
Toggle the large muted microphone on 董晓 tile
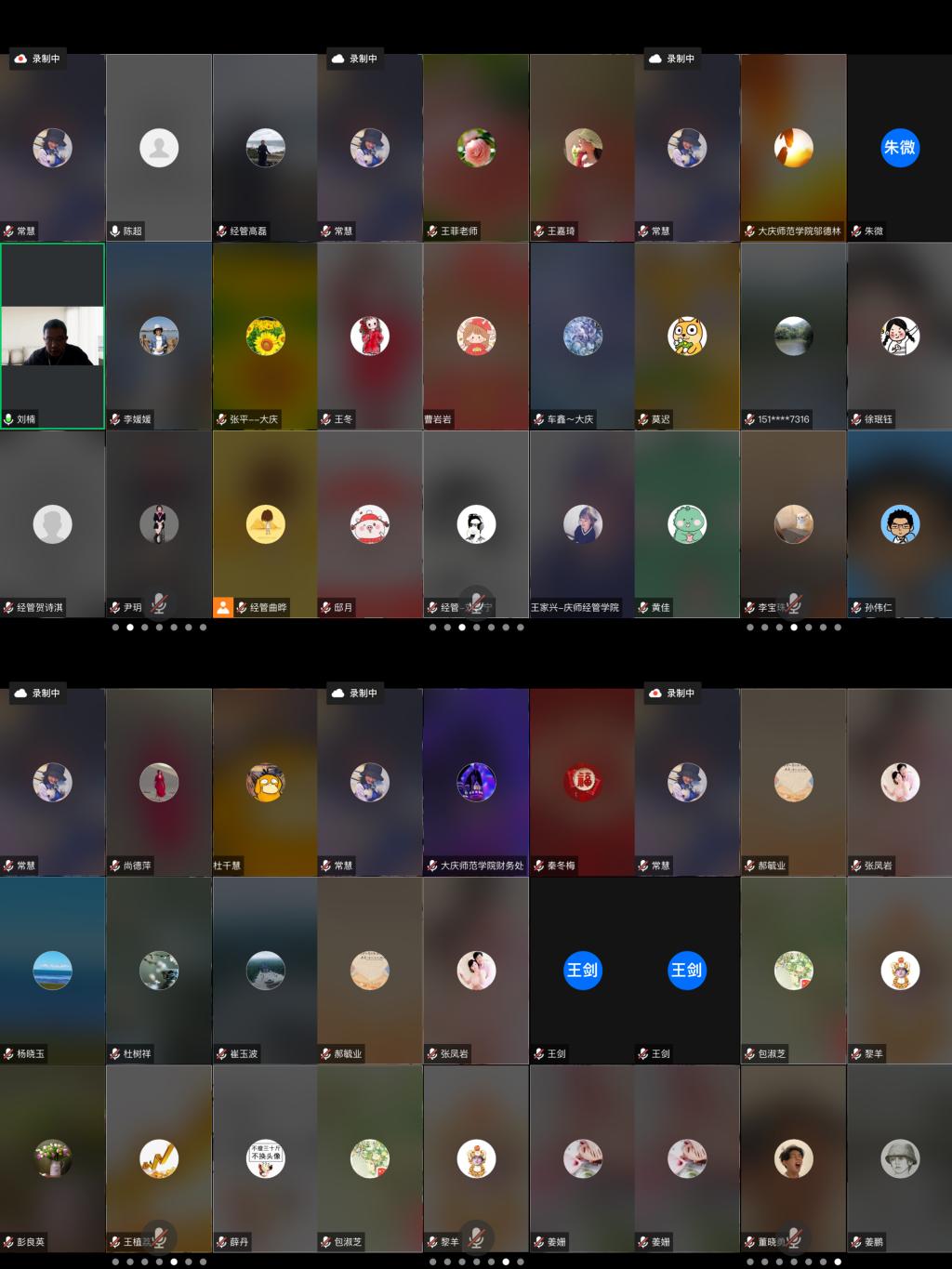(x=793, y=1236)
